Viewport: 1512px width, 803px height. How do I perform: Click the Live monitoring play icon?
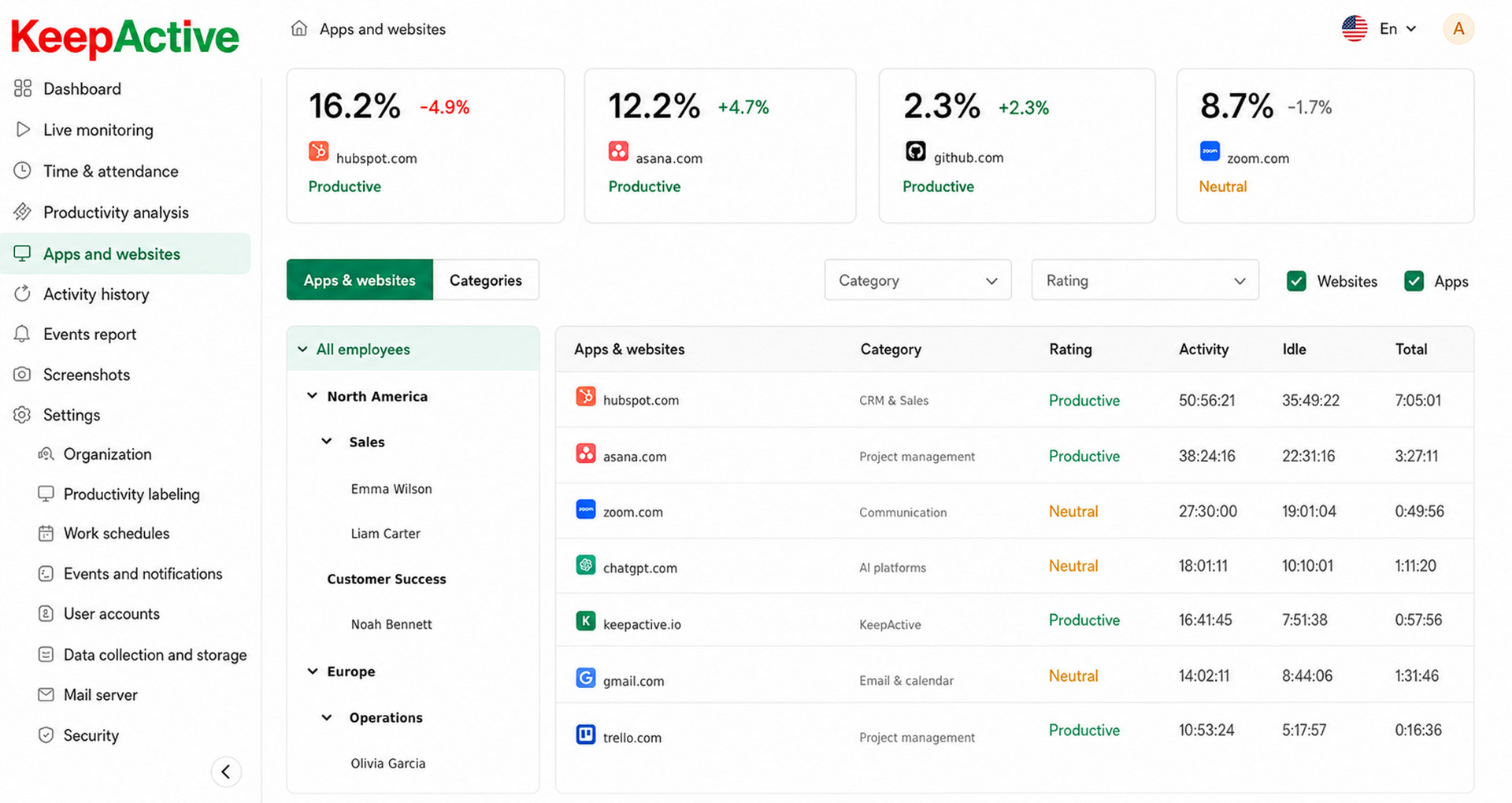pos(23,129)
